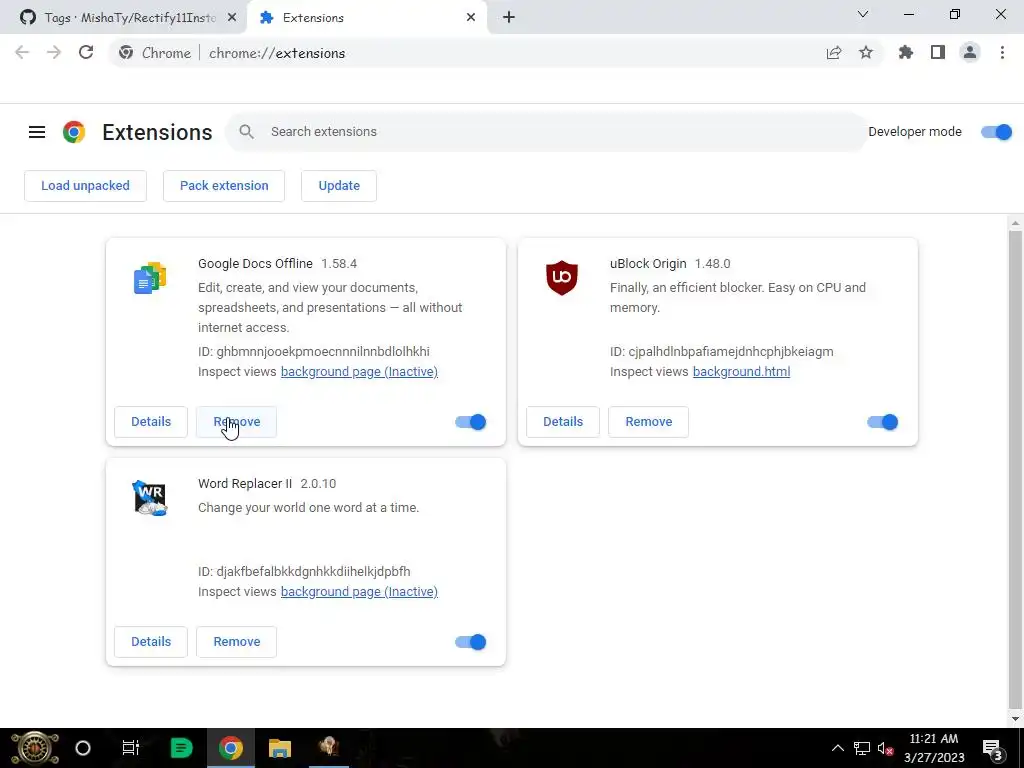Viewport: 1024px width, 768px height.
Task: Remove uBlock Origin extension
Action: 648,422
